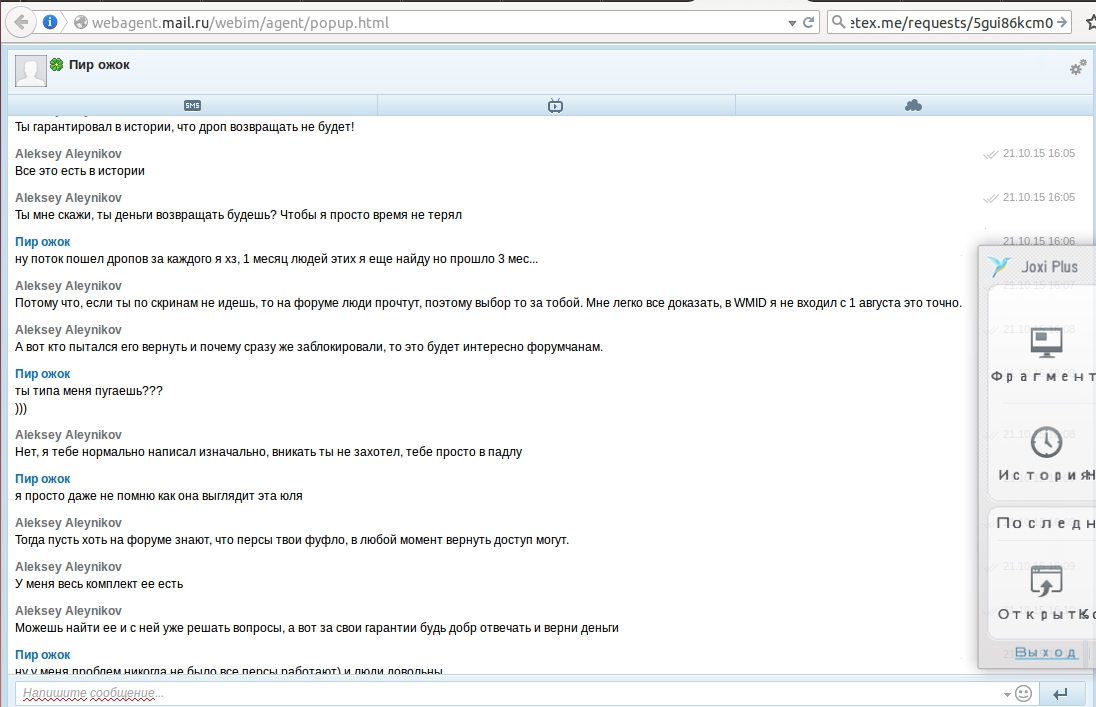Switch to the SMS tab
The width and height of the screenshot is (1096, 707).
192,106
